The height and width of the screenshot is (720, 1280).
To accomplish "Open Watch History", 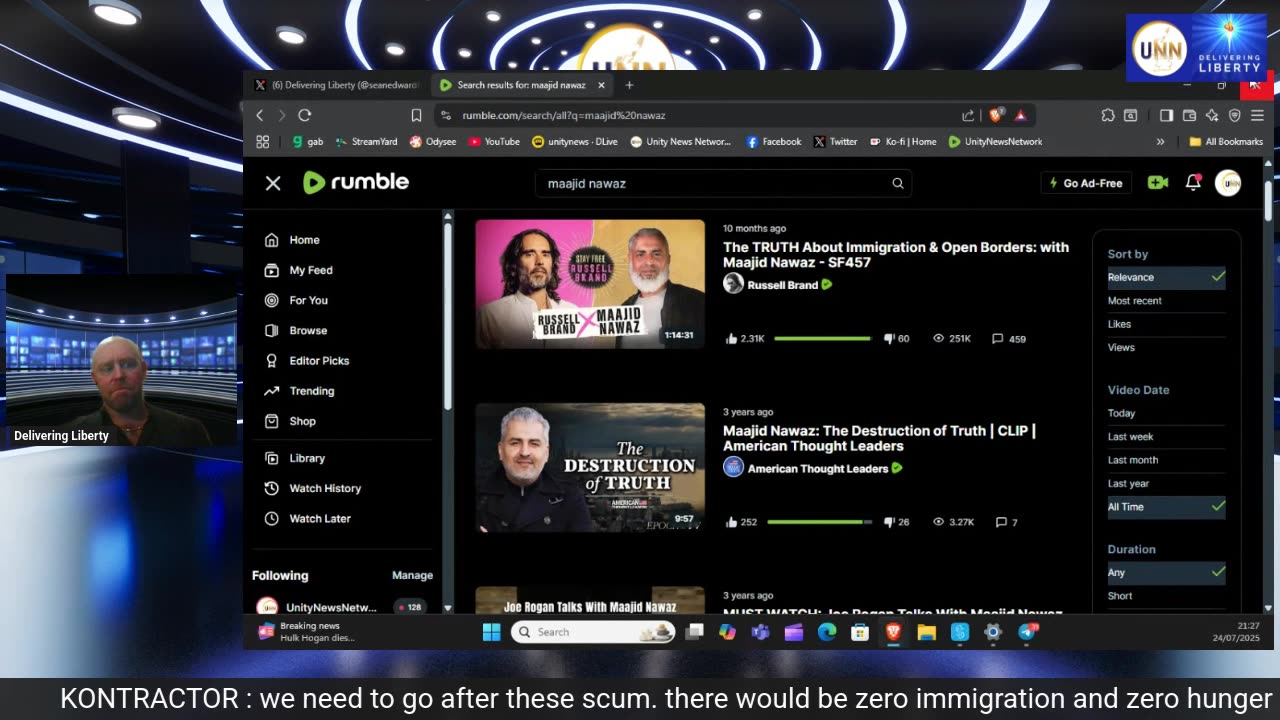I will 312,488.
